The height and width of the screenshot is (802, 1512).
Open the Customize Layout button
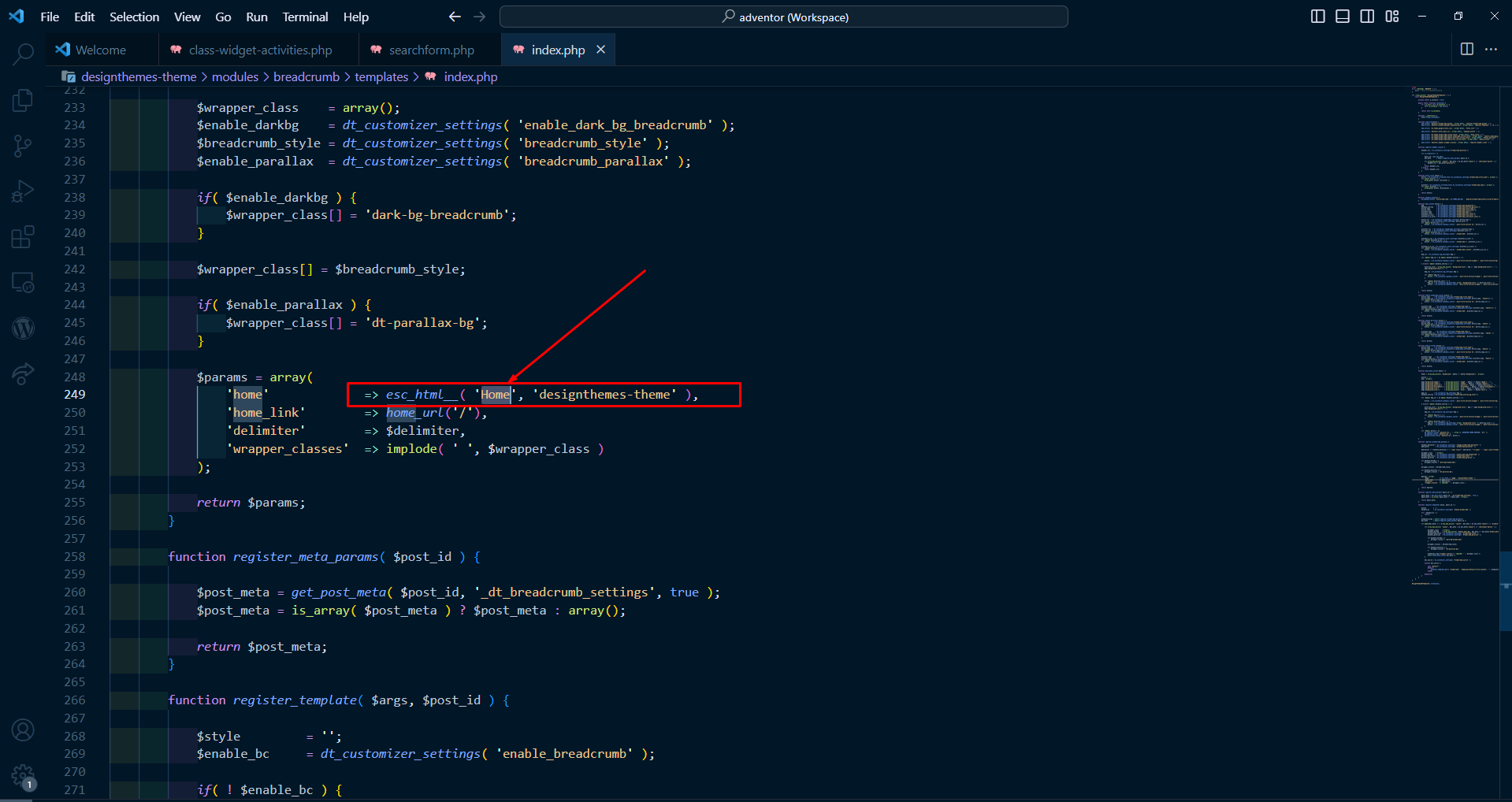[x=1392, y=17]
